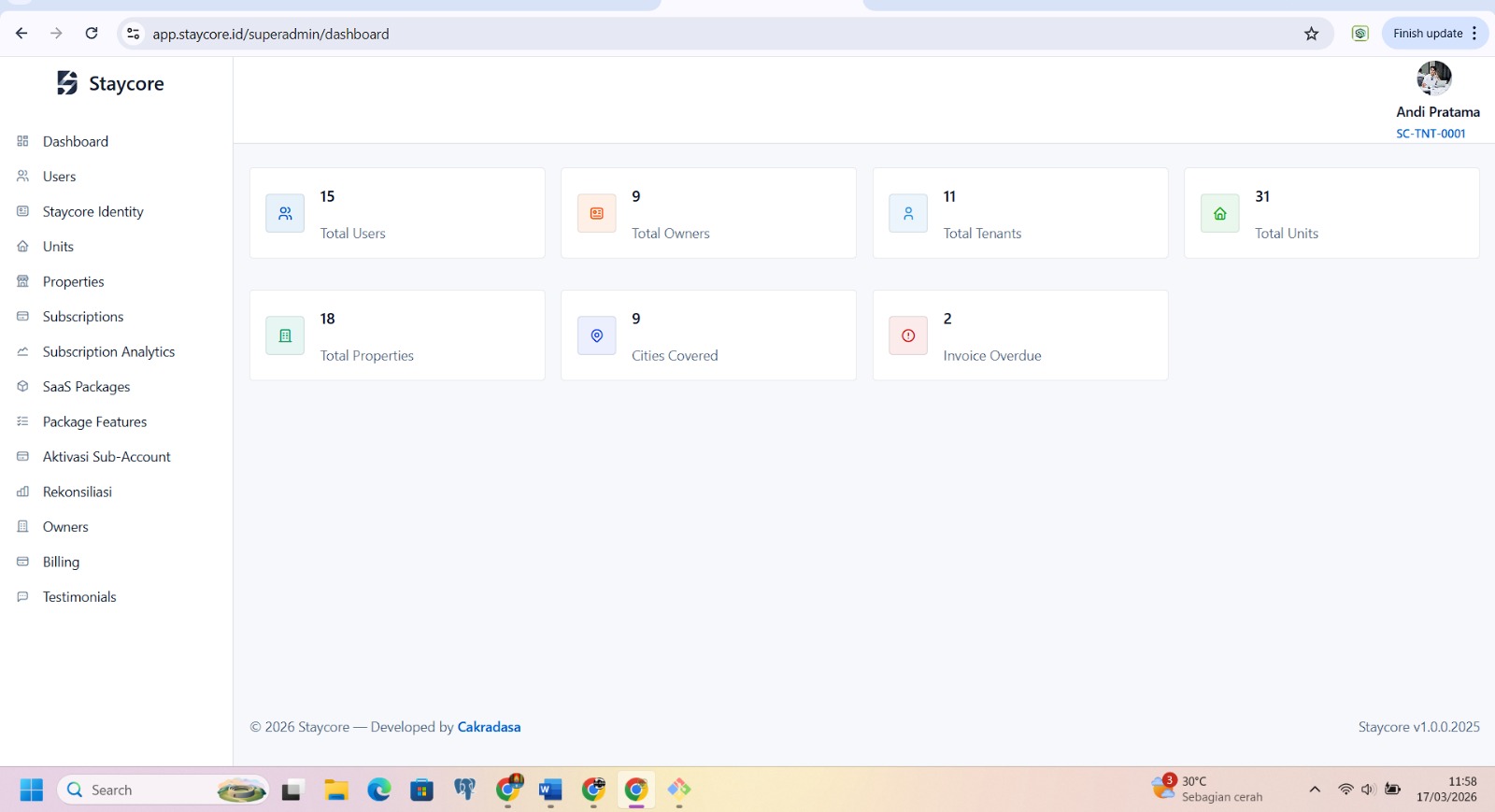Reload the page with the refresh button
The image size is (1495, 812).
[92, 34]
